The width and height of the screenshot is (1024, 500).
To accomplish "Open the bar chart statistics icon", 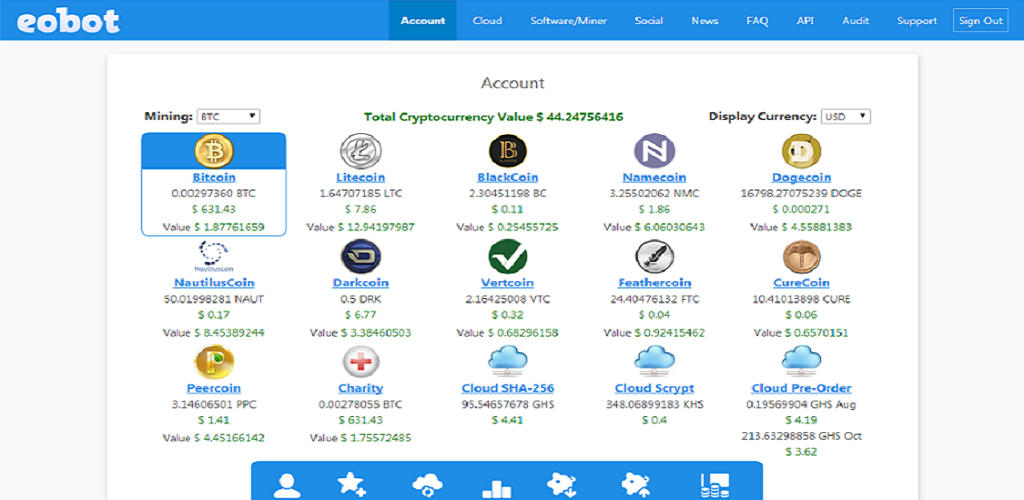I will click(496, 488).
